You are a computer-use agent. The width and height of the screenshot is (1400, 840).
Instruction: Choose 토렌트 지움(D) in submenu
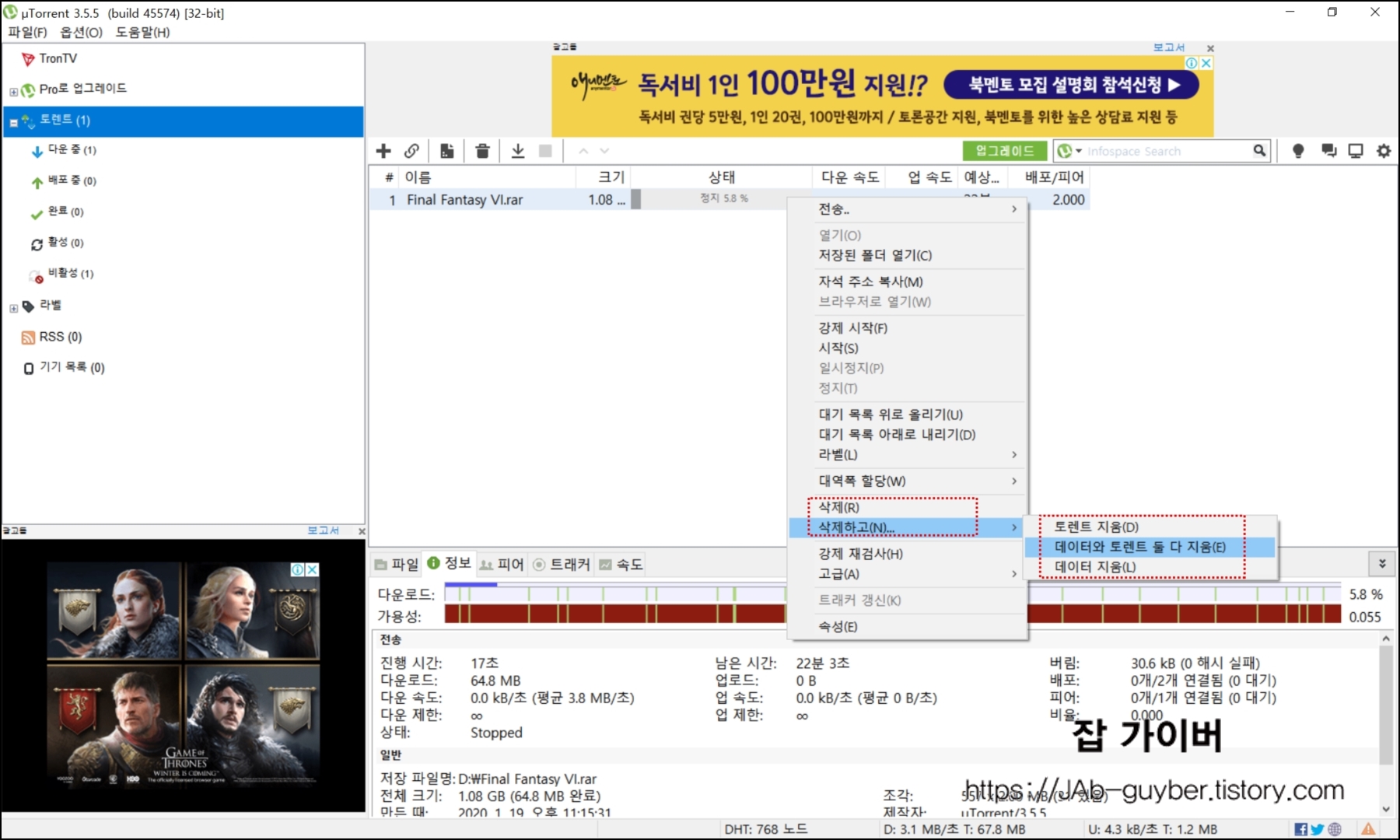click(1150, 527)
